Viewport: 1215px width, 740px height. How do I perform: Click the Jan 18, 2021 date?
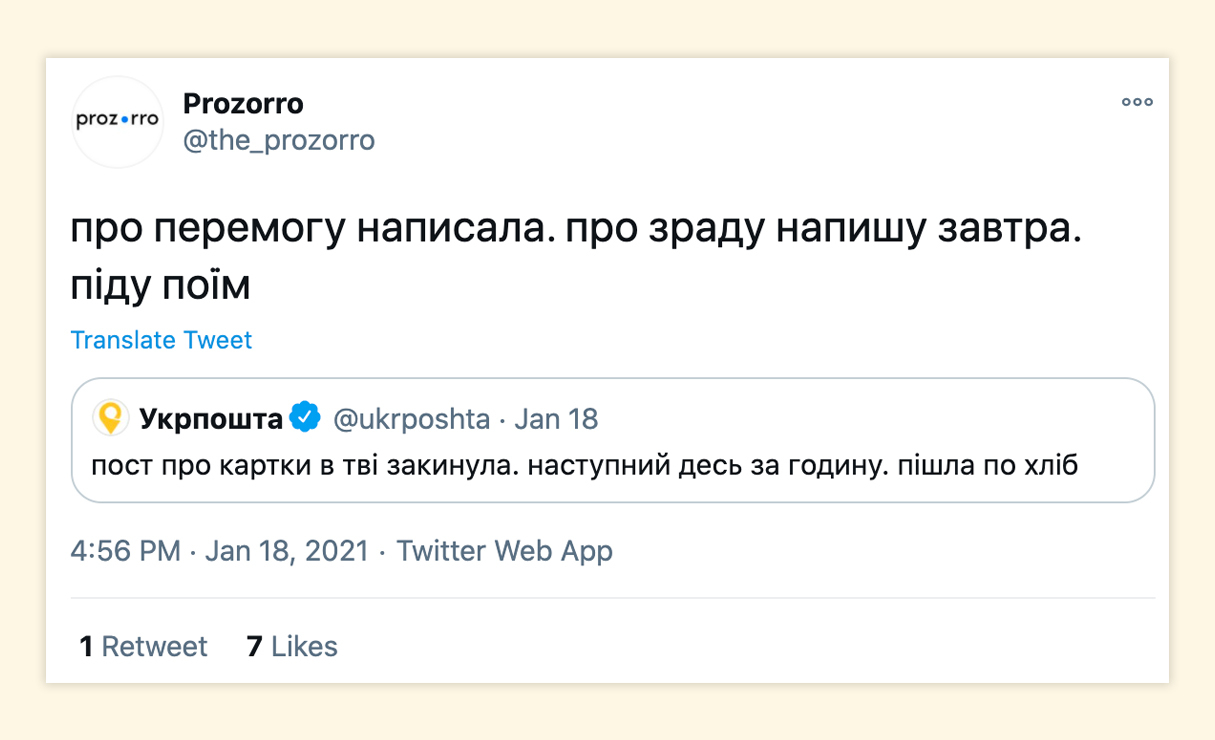coord(287,551)
